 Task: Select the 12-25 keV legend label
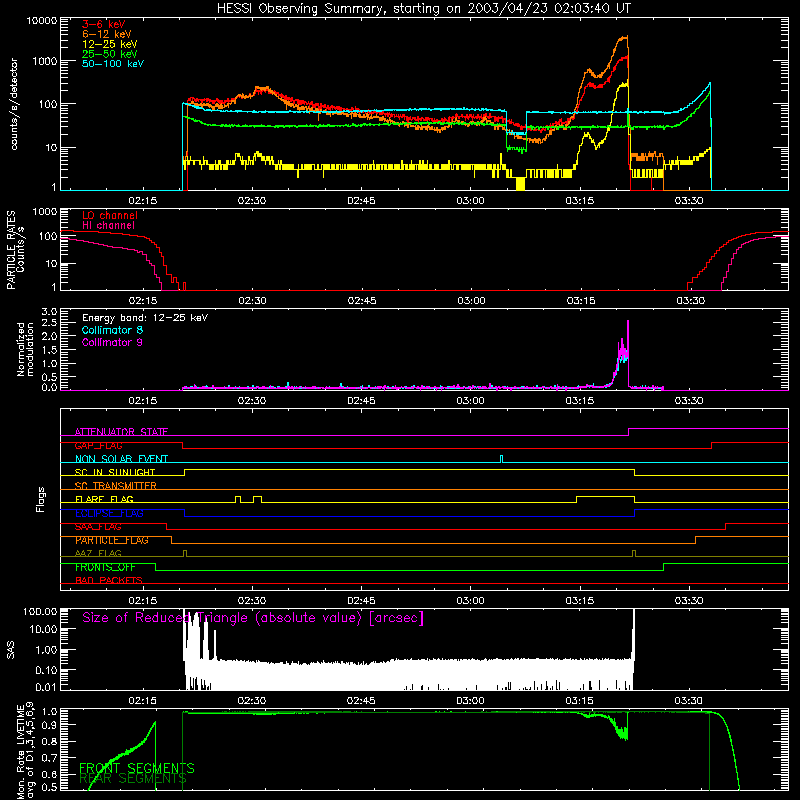coord(109,44)
